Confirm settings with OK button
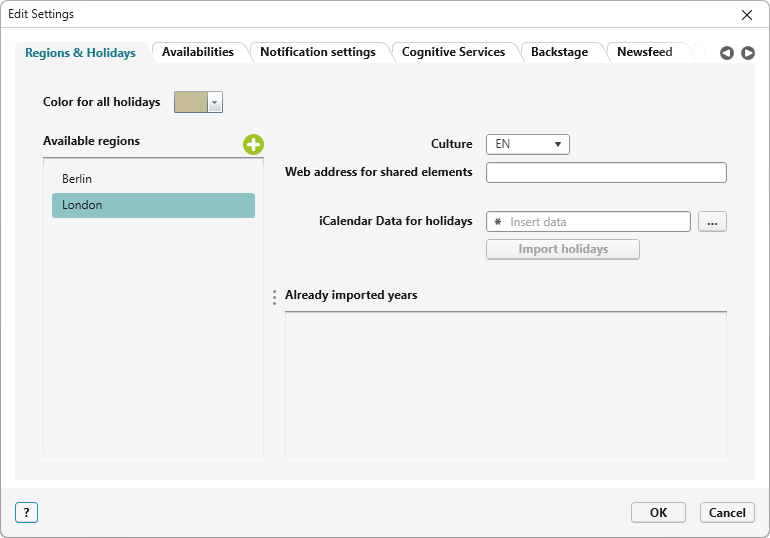770x538 pixels. coord(658,512)
